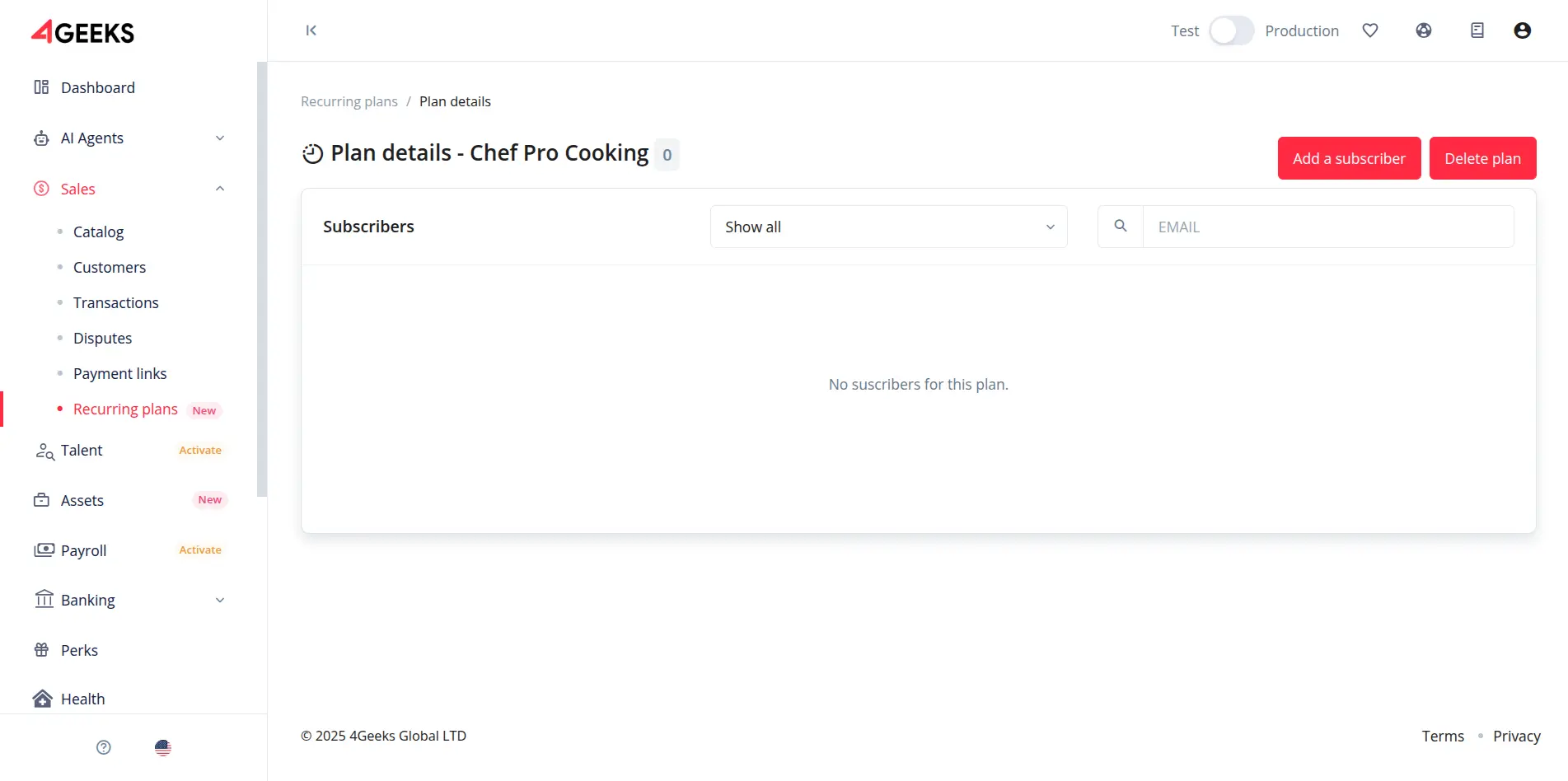Click the Add a subscriber button
1568x781 pixels.
click(1348, 158)
